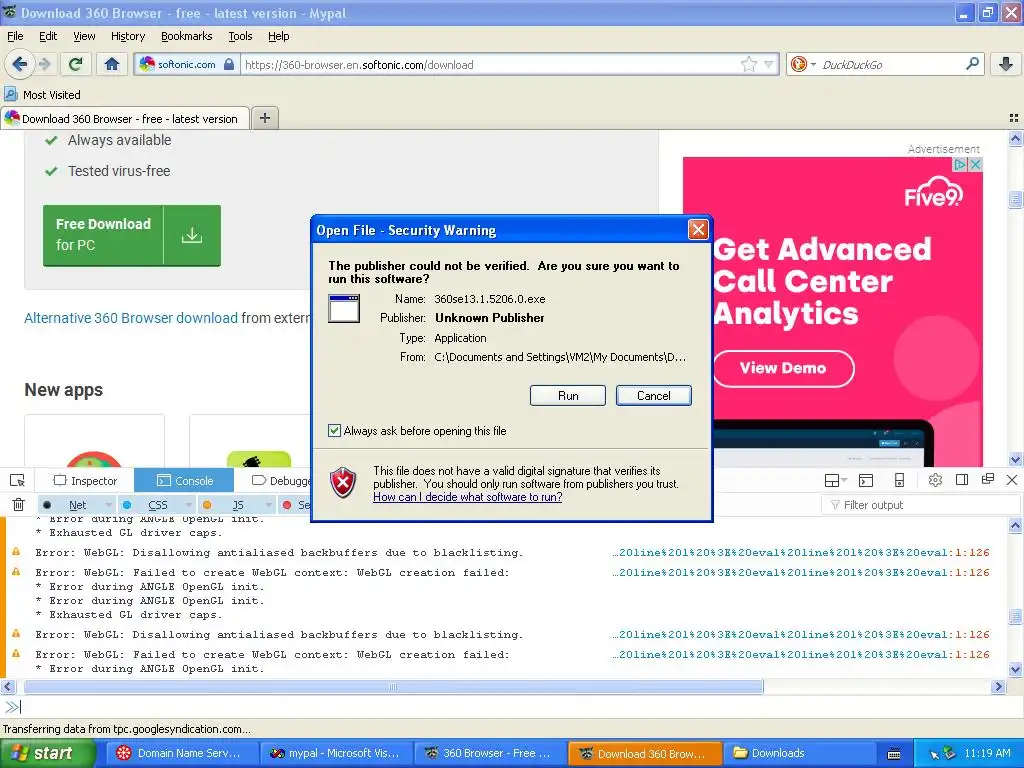Click Run in the Security Warning dialog

click(568, 396)
